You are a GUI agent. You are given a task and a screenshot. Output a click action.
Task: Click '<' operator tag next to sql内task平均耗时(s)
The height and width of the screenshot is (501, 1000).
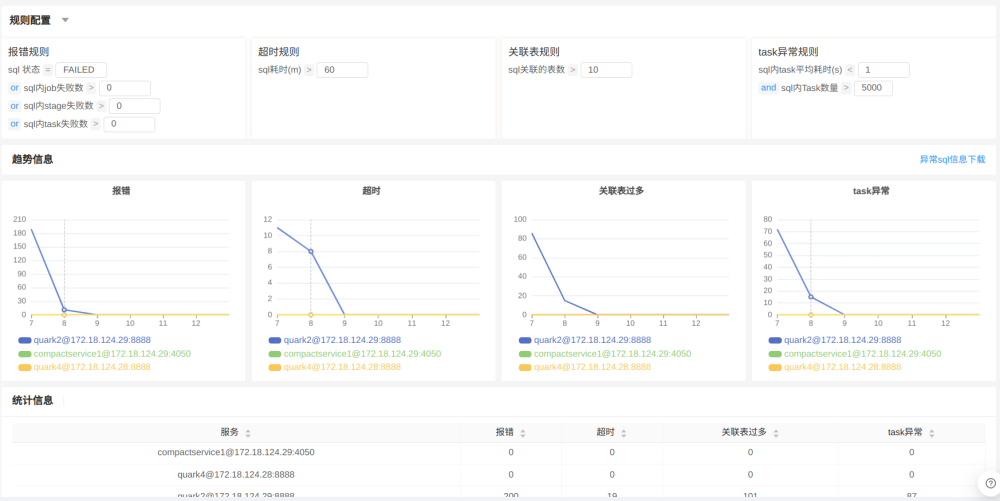point(850,70)
